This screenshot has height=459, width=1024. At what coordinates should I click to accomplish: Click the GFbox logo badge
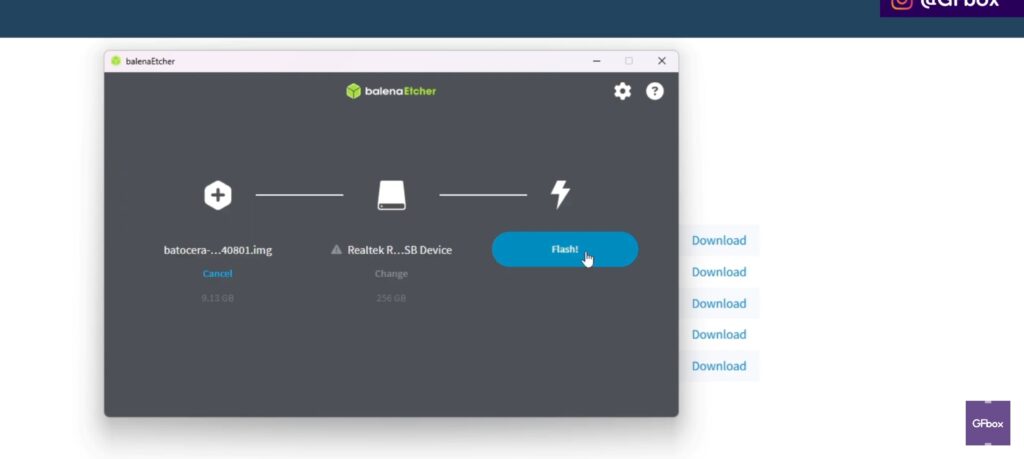pyautogui.click(x=987, y=423)
